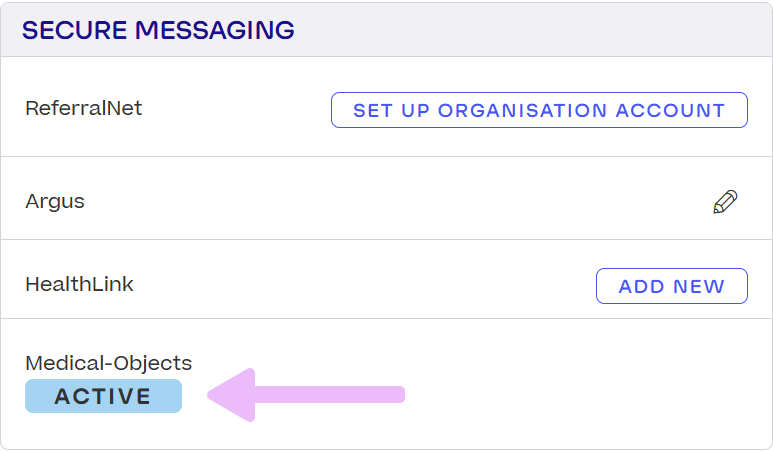Add a new HealthLink account
The height and width of the screenshot is (451, 773).
(x=671, y=286)
